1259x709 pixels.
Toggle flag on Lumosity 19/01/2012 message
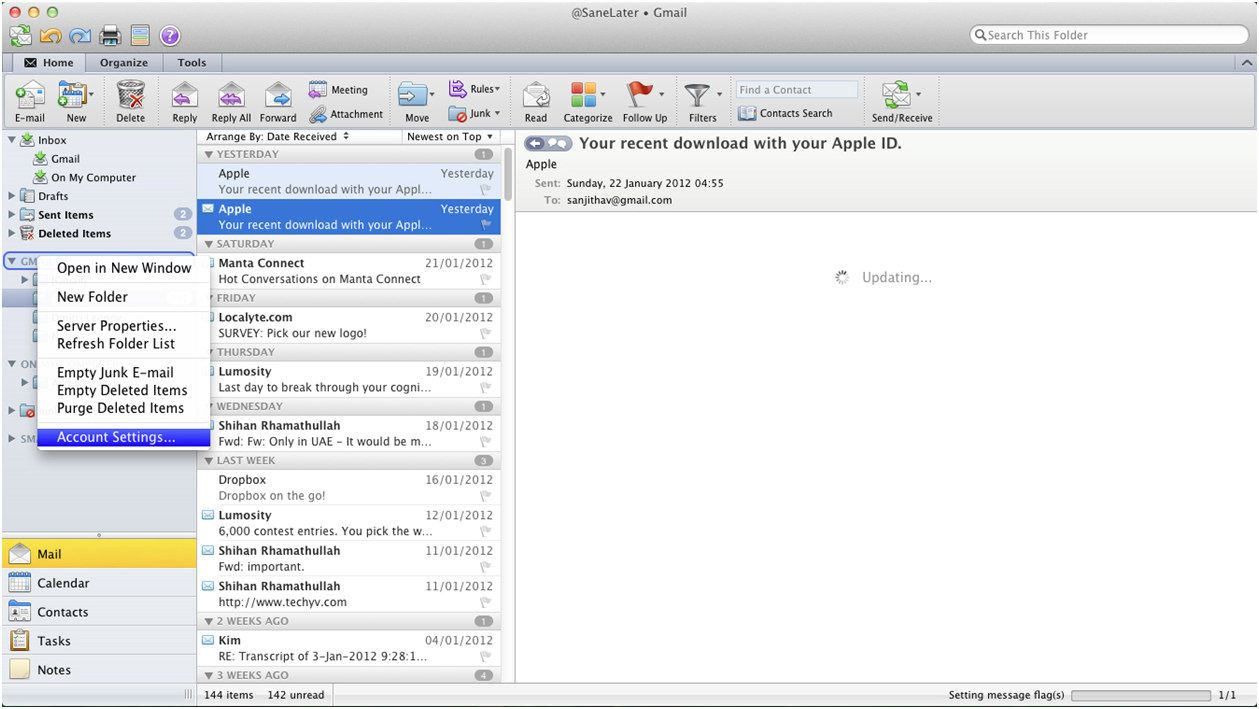click(485, 388)
